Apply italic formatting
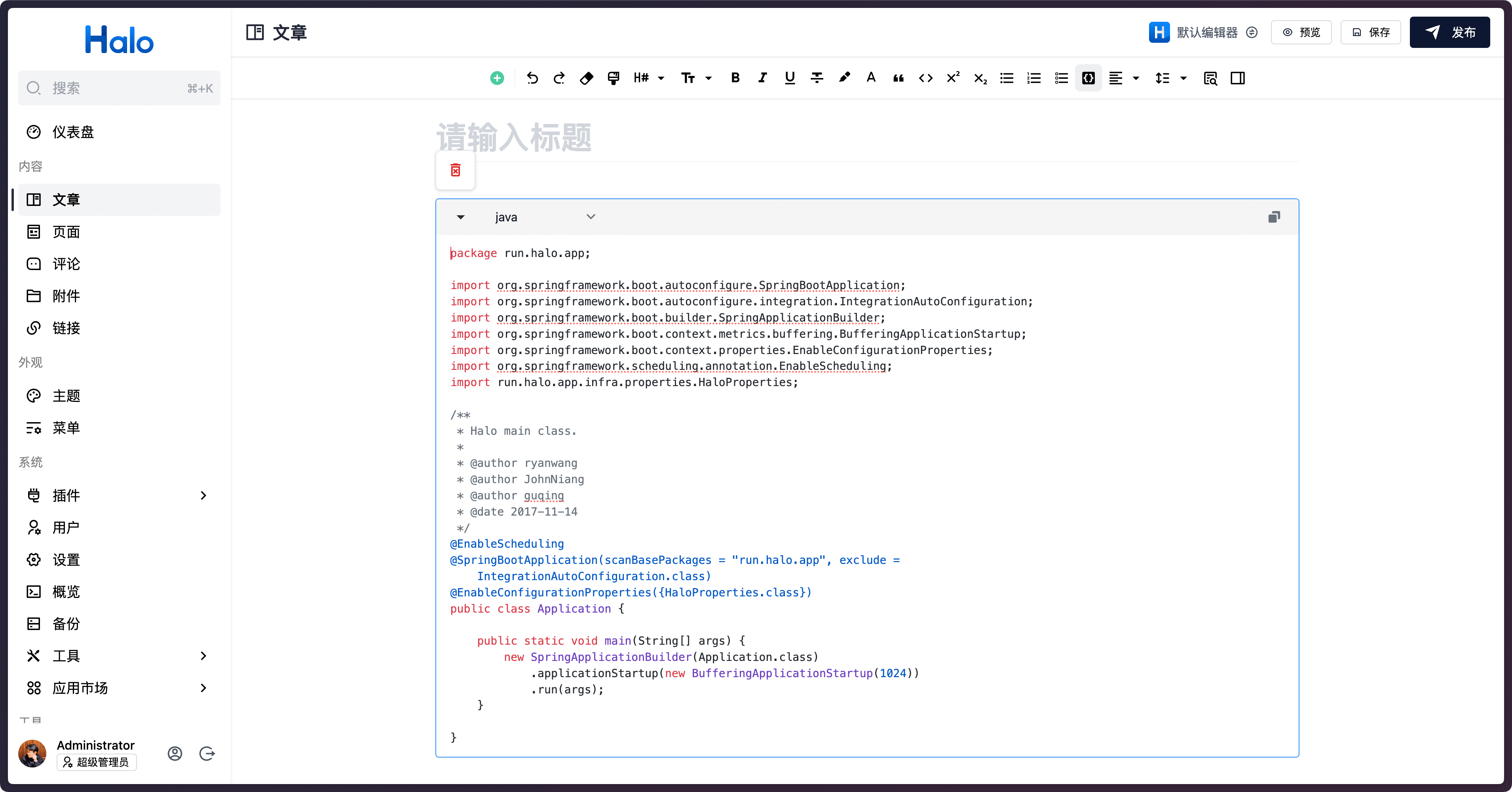 [x=762, y=78]
